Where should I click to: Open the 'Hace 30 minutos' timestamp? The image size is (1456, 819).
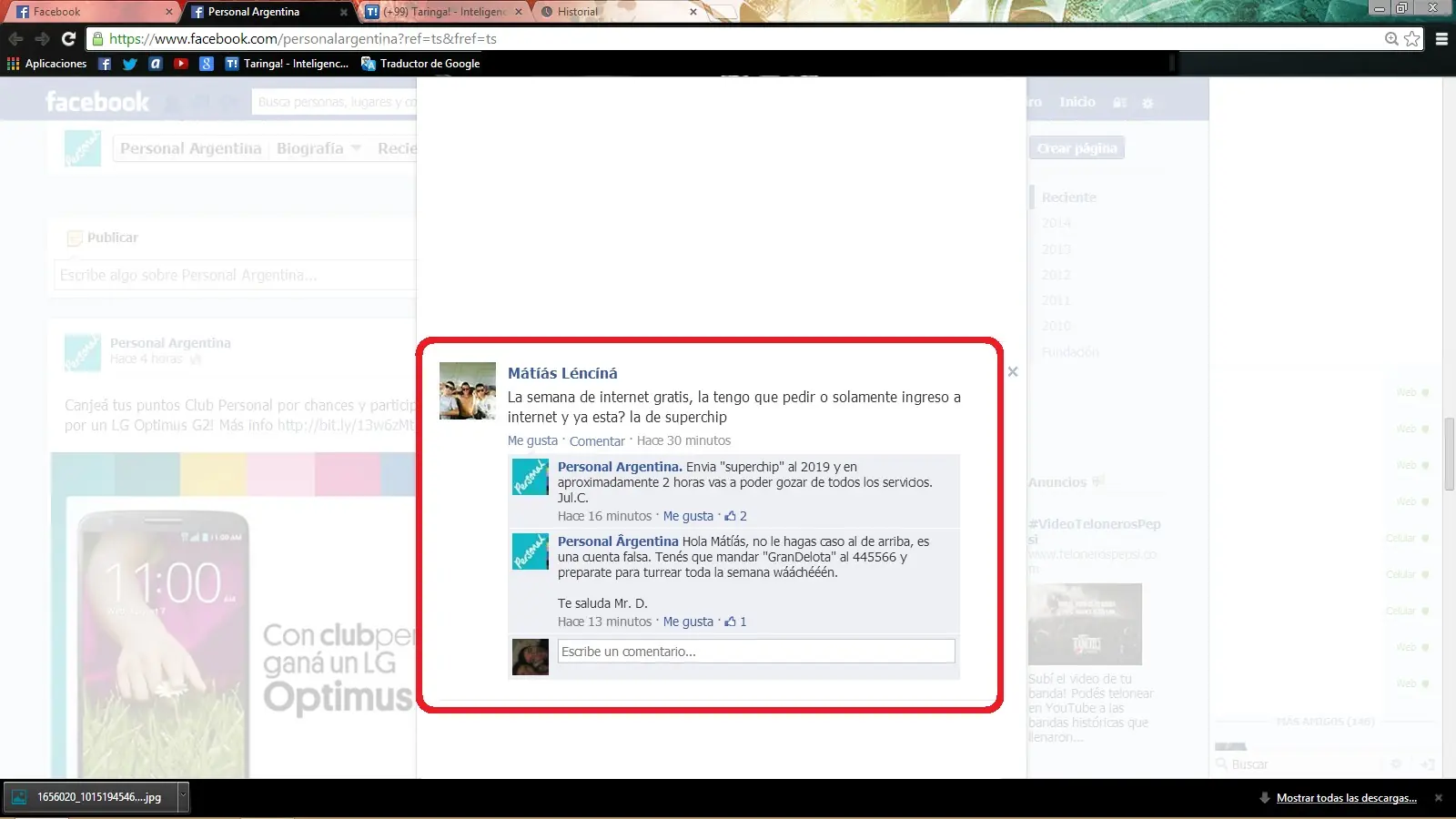[683, 440]
